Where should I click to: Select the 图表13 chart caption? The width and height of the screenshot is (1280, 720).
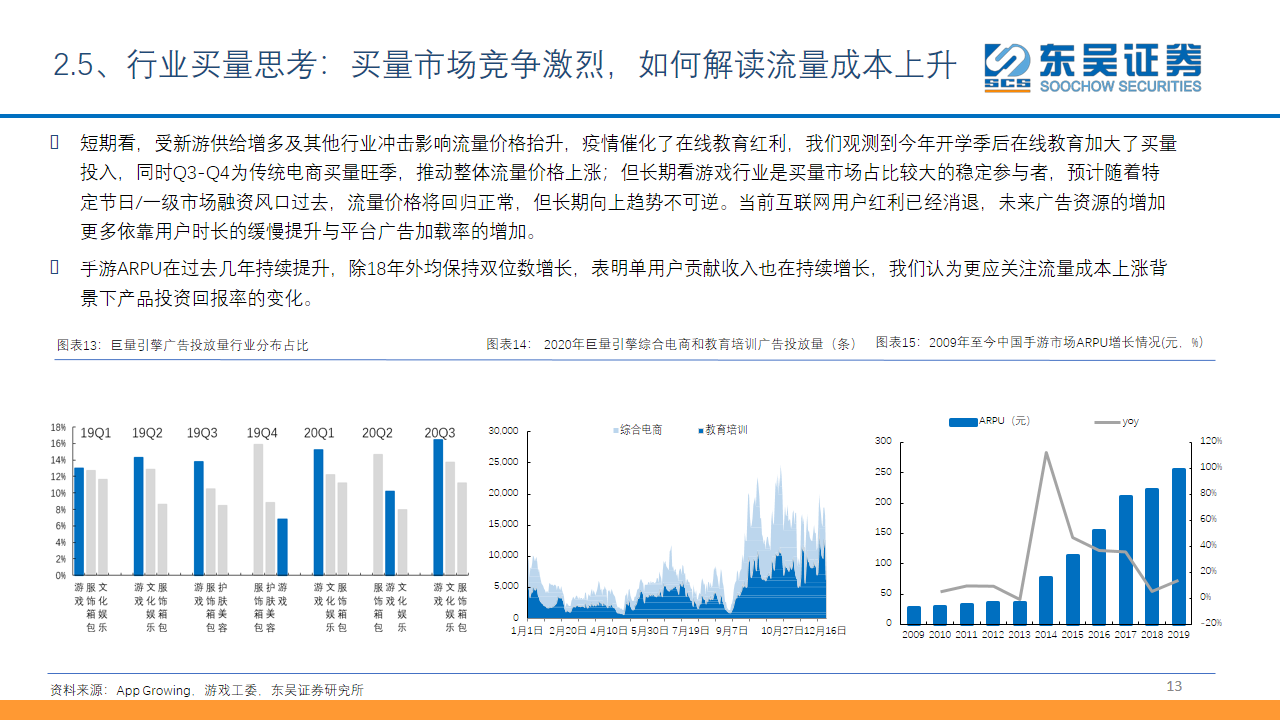183,345
